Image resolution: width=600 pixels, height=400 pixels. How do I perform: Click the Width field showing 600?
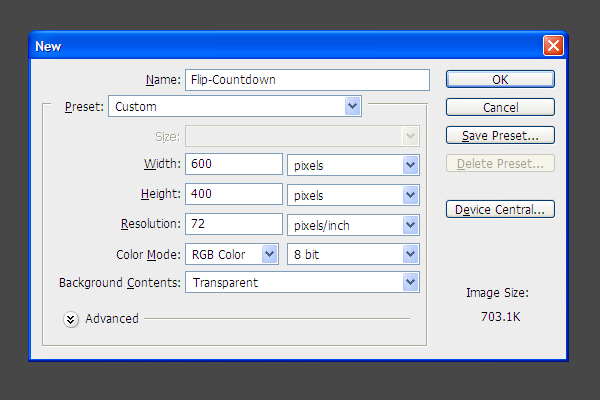(x=234, y=164)
